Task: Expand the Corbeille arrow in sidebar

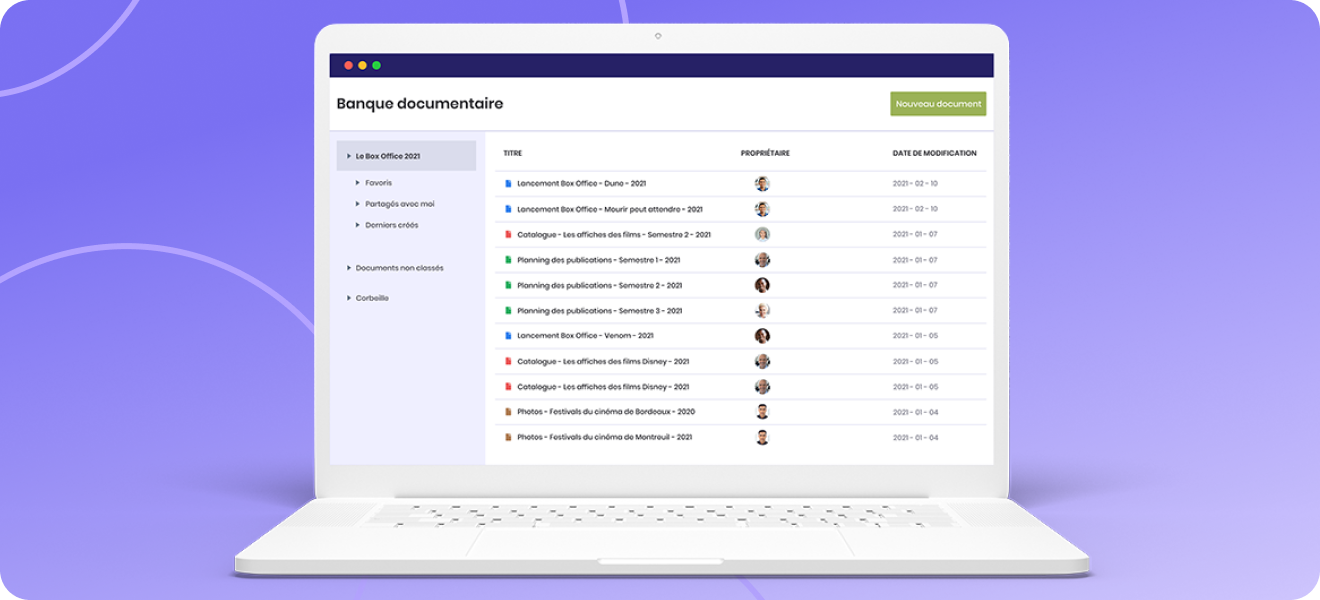Action: 348,298
